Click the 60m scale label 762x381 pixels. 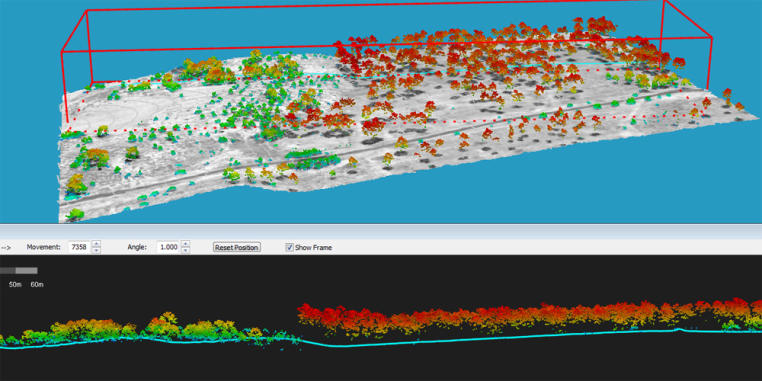(x=37, y=284)
